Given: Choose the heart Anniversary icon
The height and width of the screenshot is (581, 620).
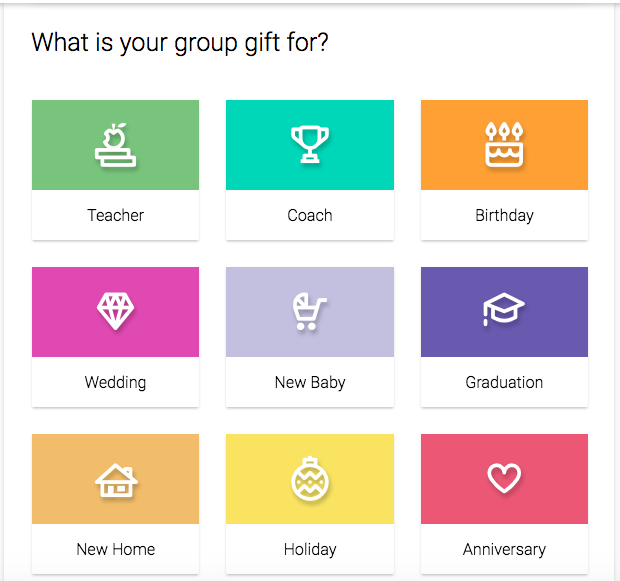Looking at the screenshot, I should tap(504, 478).
